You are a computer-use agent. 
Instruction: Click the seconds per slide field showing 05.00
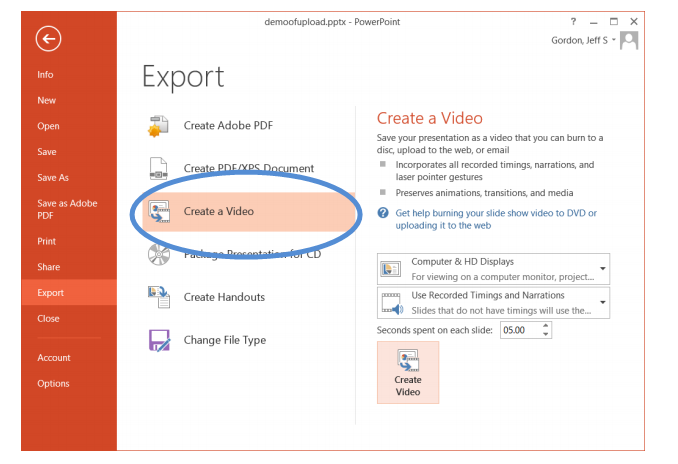(520, 330)
